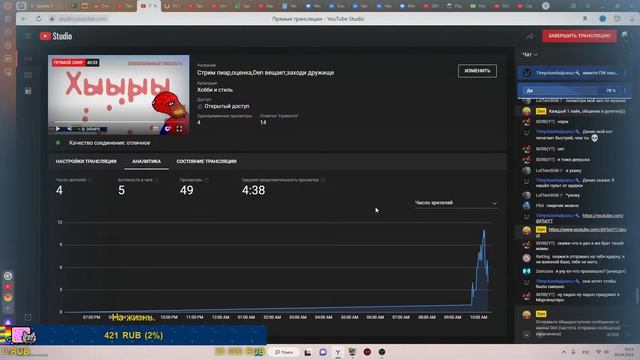Open the OBS Studio taskbar icon
This screenshot has width=640, height=360.
pos(382,352)
